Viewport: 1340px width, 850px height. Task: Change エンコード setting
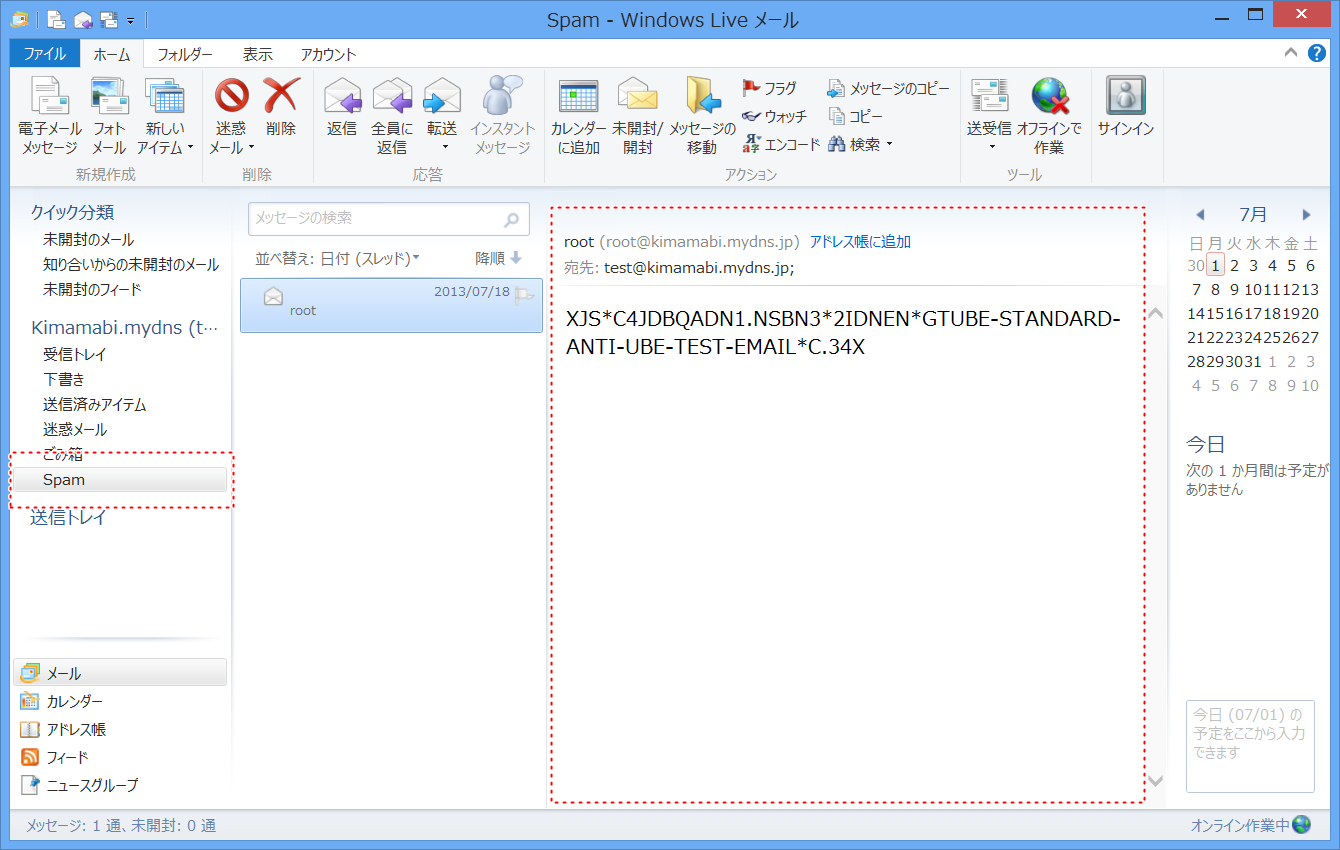(781, 144)
